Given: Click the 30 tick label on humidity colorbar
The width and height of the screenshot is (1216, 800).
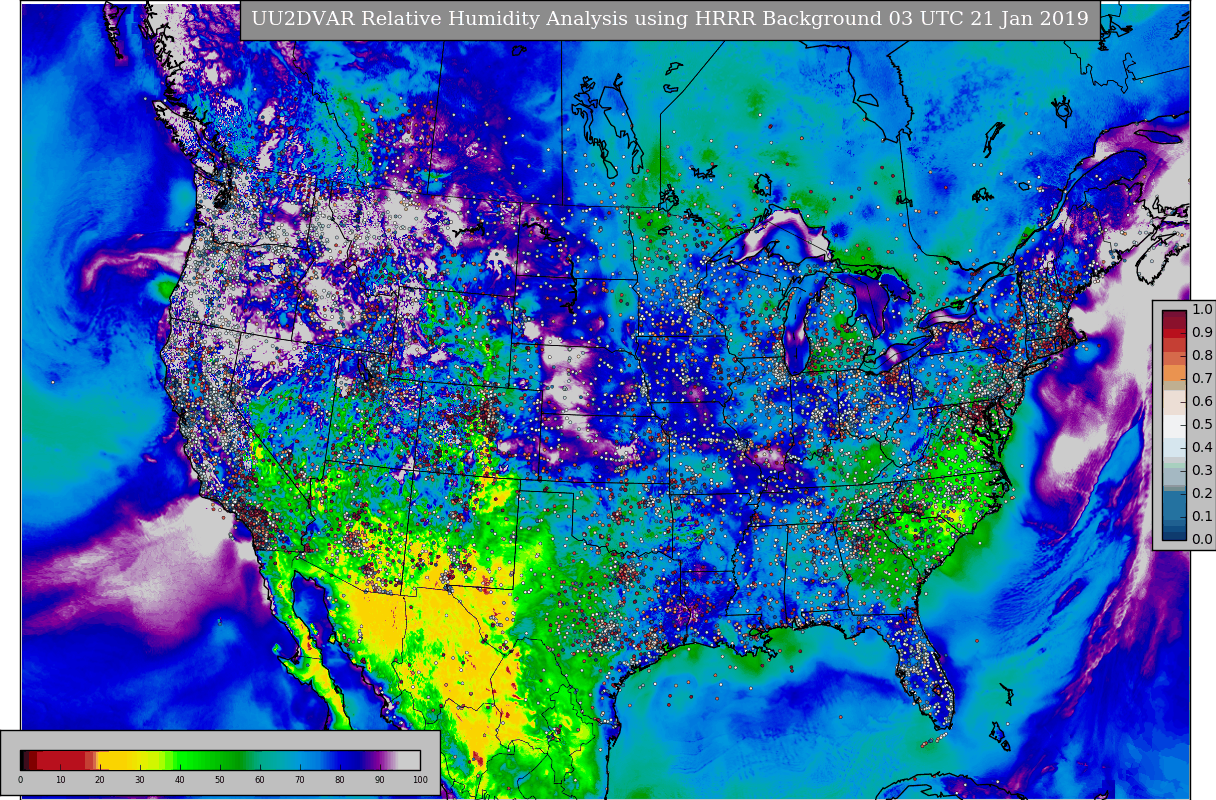Looking at the screenshot, I should pyautogui.click(x=140, y=779).
